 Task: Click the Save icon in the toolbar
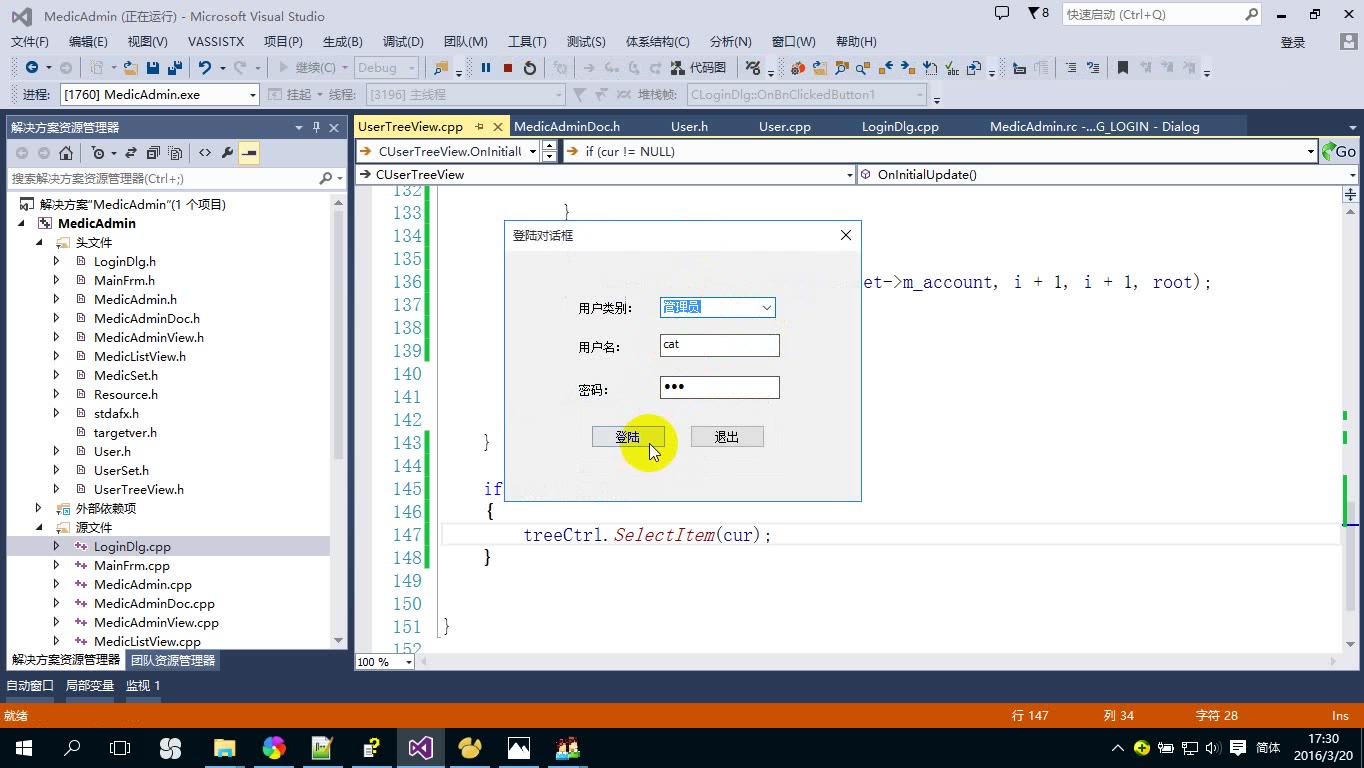coord(153,68)
